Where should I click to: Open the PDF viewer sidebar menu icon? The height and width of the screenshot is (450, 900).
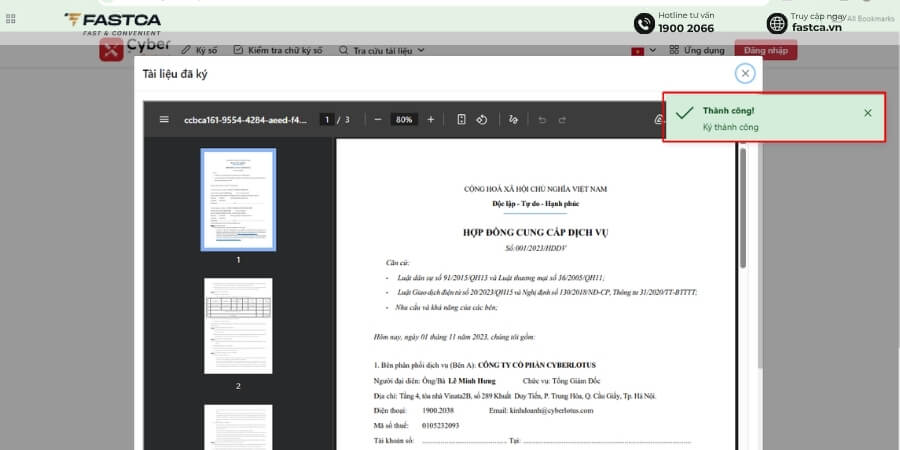point(164,119)
